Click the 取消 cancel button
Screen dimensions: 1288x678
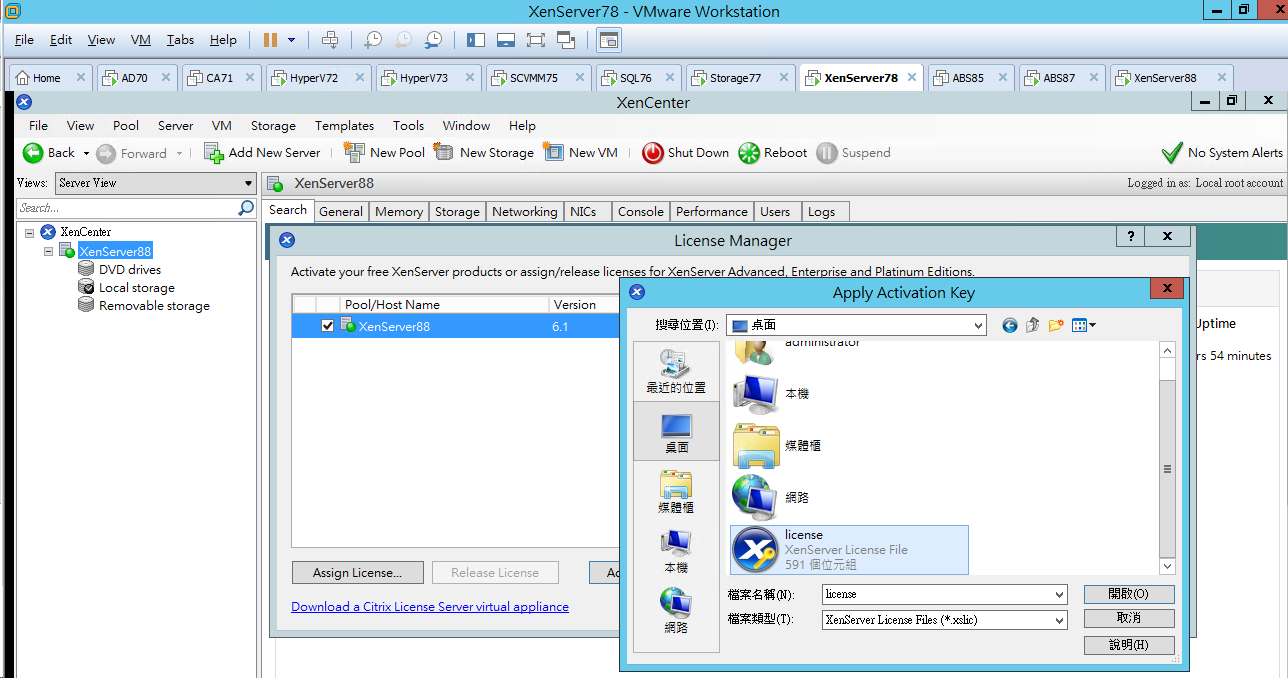coord(1129,619)
